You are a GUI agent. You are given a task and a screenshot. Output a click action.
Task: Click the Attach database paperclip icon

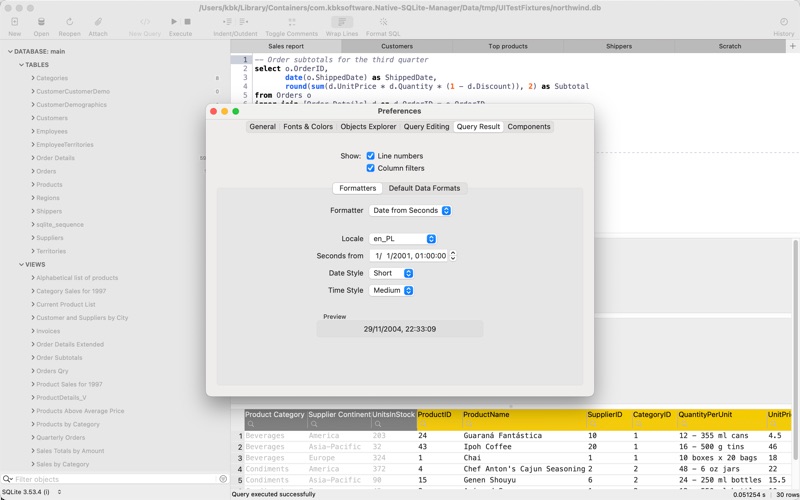98,22
